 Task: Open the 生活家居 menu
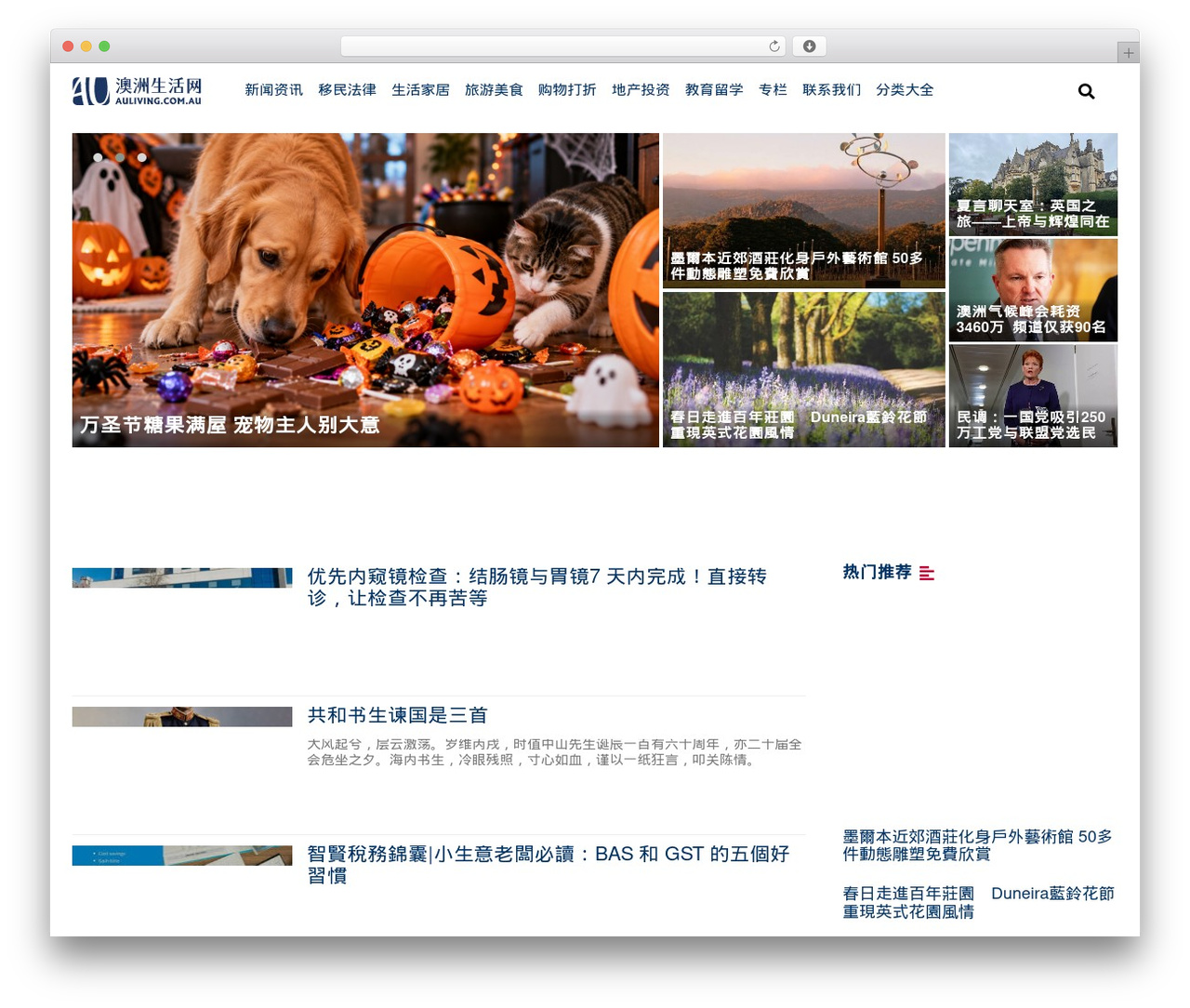point(420,90)
